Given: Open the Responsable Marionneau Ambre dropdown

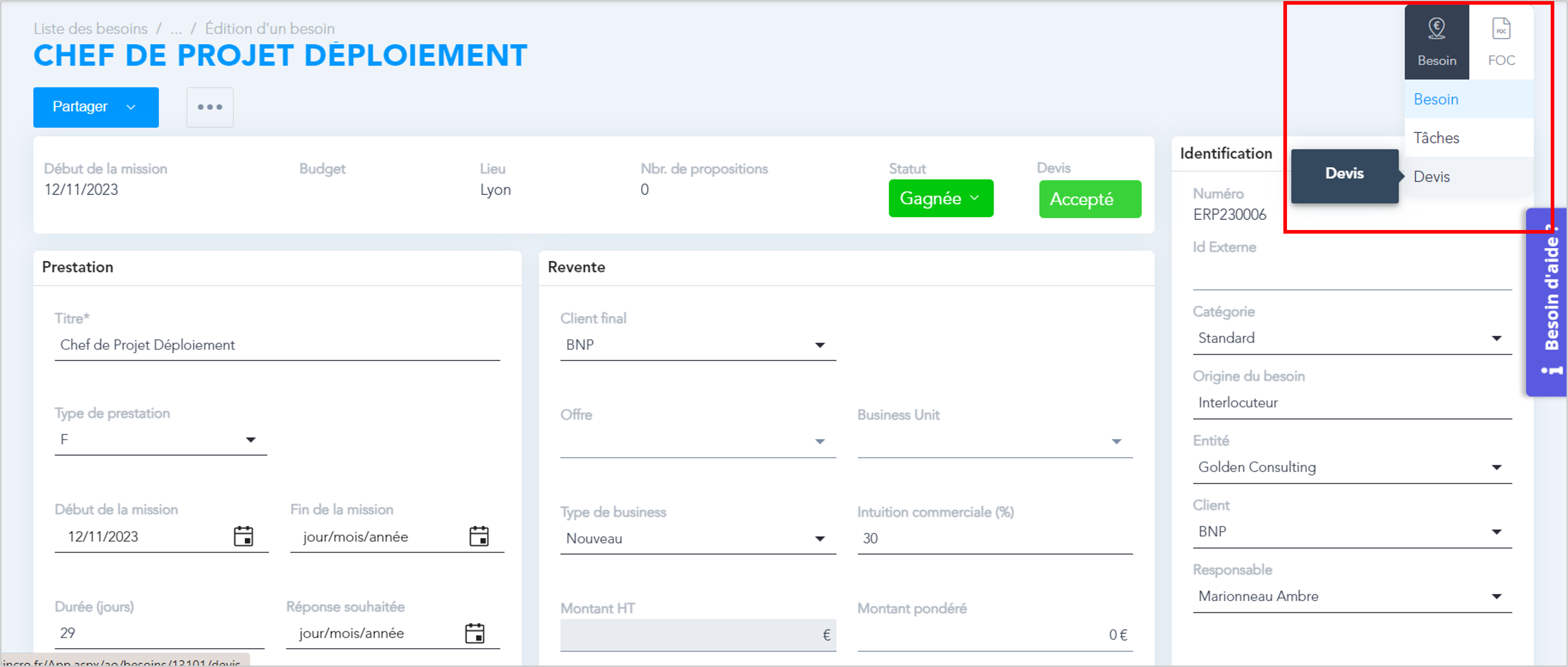Looking at the screenshot, I should [1352, 597].
